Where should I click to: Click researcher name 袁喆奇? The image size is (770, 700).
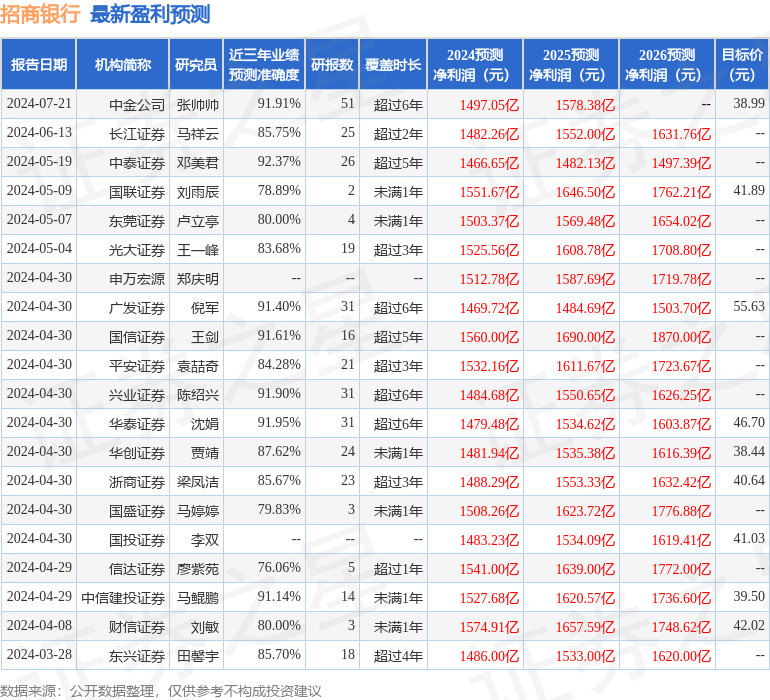click(x=197, y=366)
